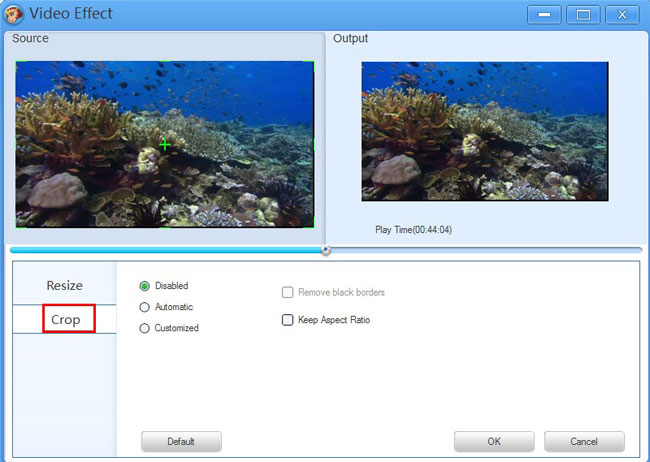The image size is (650, 462).
Task: Click the Source panel label
Action: 30,39
